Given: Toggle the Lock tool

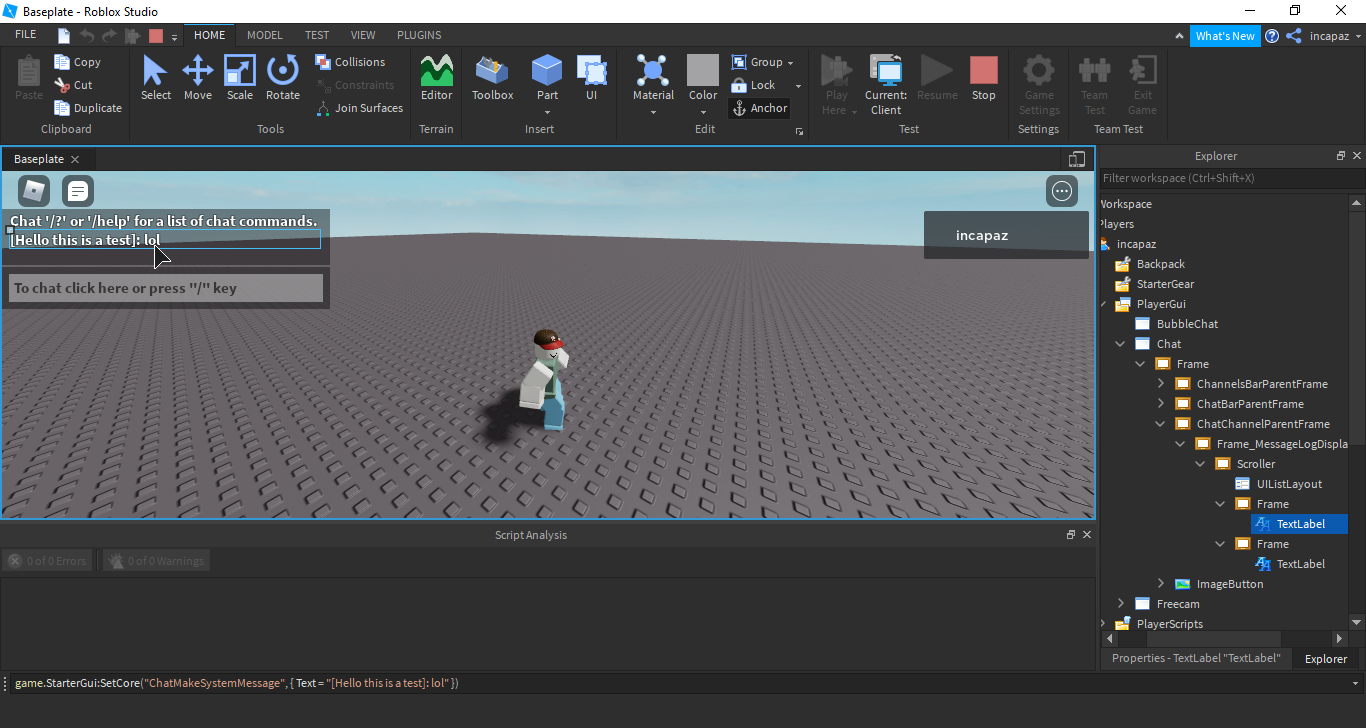Looking at the screenshot, I should click(x=754, y=85).
